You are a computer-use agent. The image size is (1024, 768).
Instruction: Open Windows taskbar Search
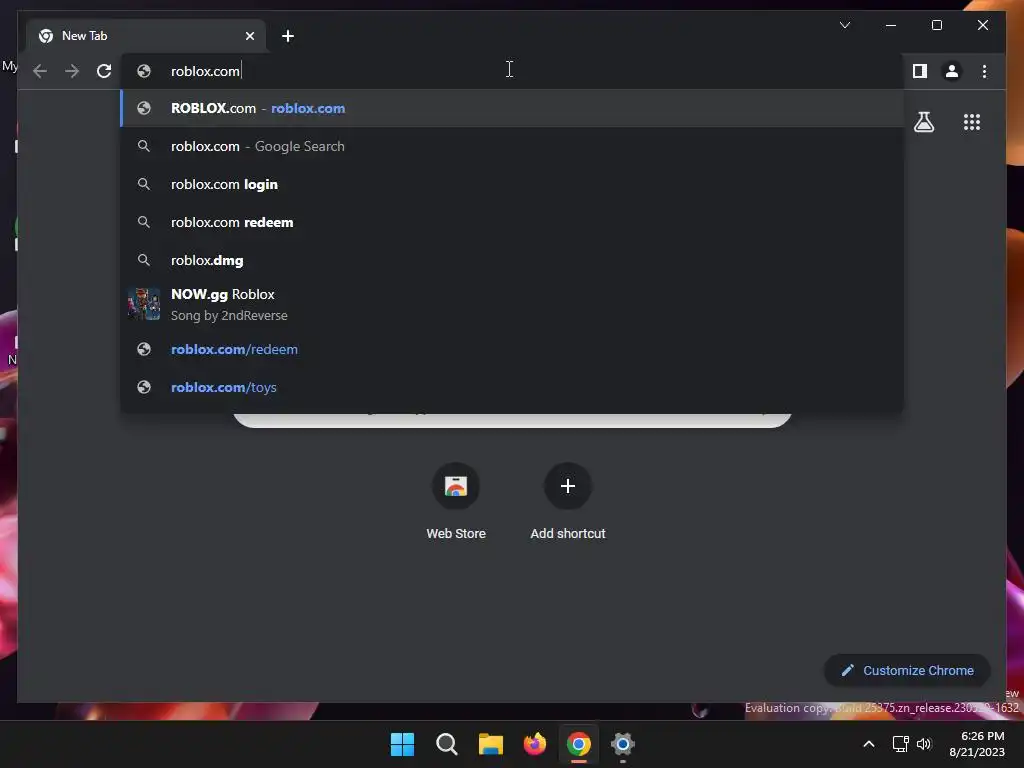point(447,744)
